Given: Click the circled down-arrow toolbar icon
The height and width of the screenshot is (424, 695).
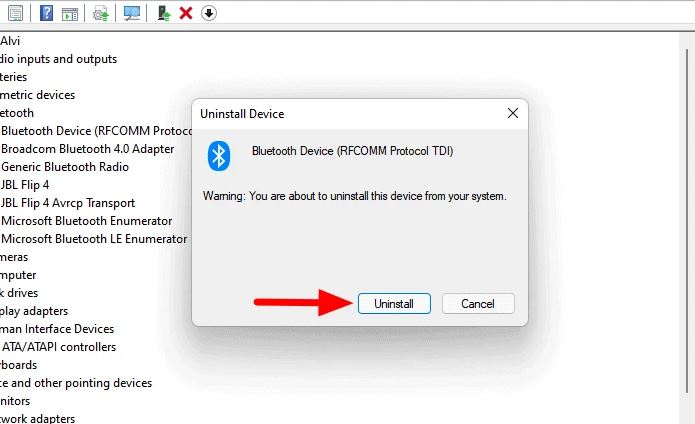Looking at the screenshot, I should [x=208, y=13].
